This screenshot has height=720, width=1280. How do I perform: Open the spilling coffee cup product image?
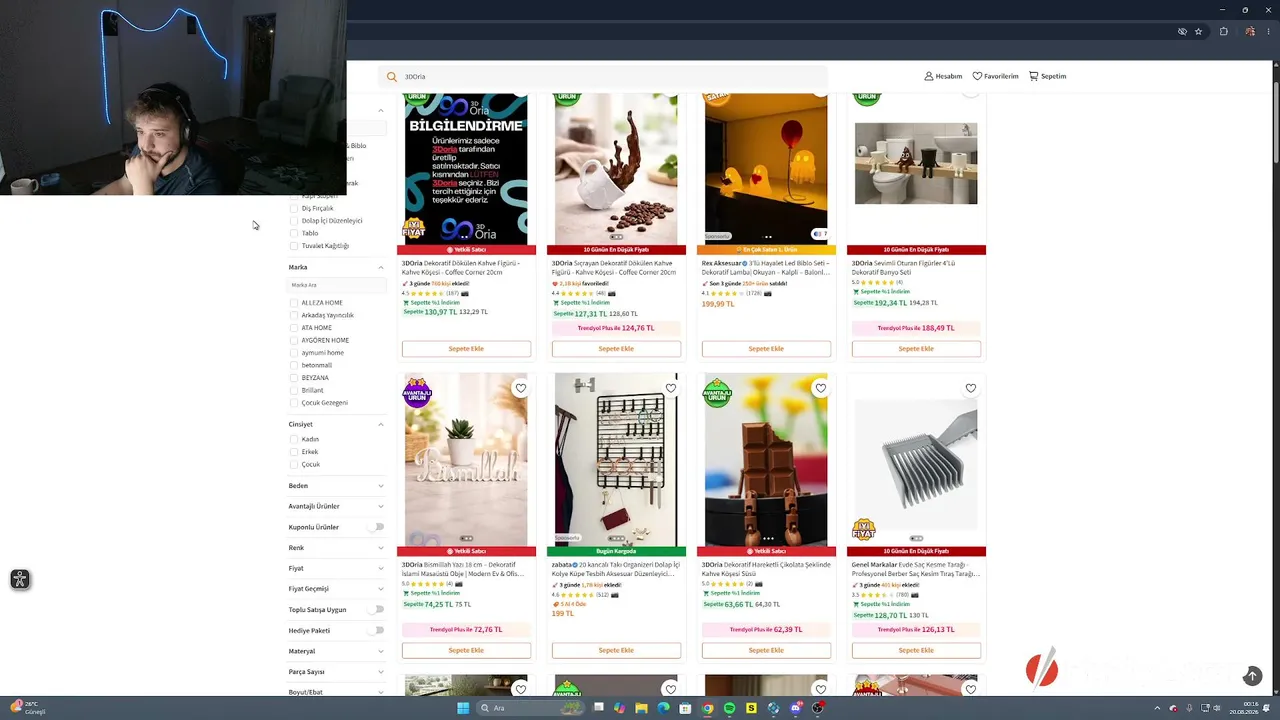[x=616, y=169]
